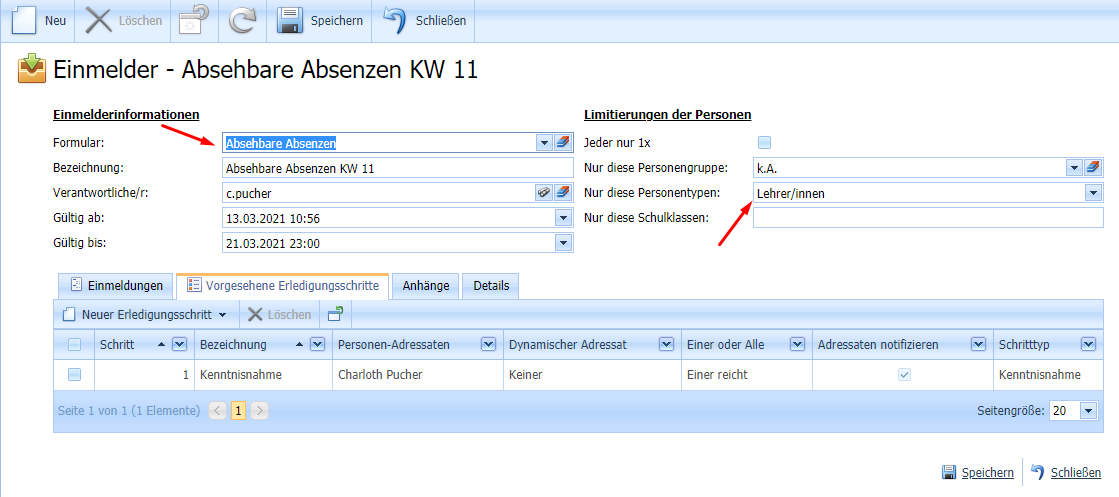The image size is (1119, 497).
Task: Toggle the select-all checkbox in grid header
Action: (x=74, y=345)
